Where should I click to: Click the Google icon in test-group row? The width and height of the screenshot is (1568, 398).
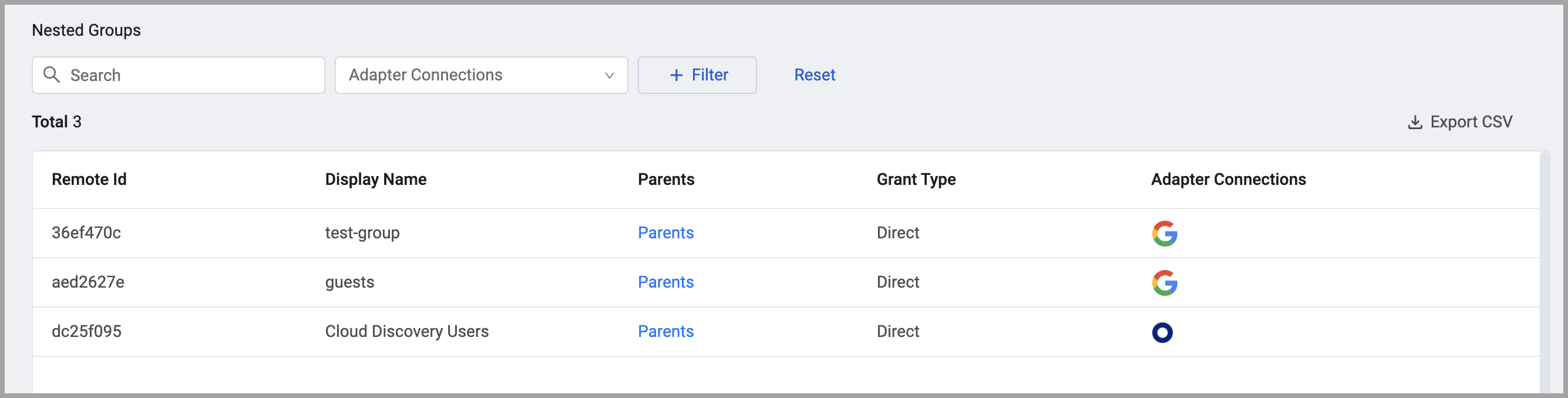click(1164, 233)
